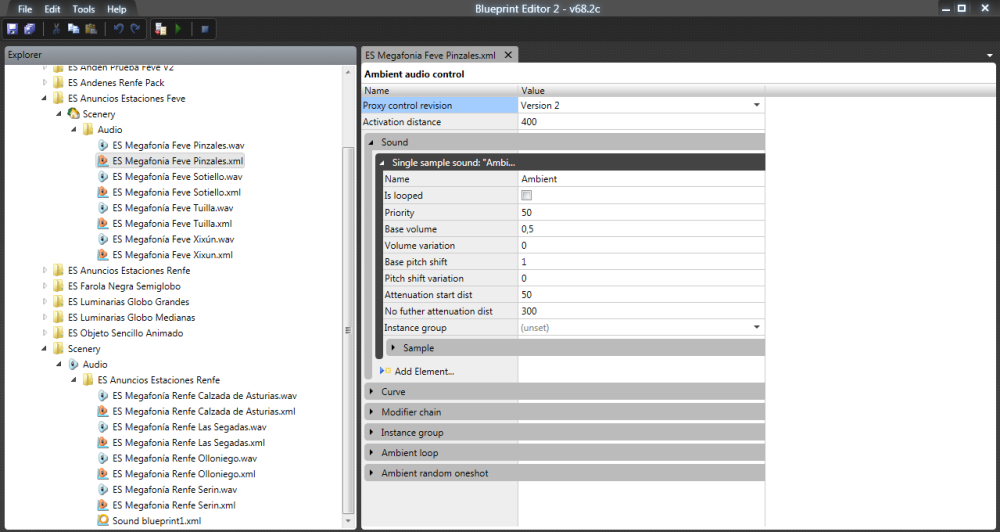This screenshot has height=532, width=1000.
Task: Expand the Ambient loop section
Action: pyautogui.click(x=372, y=453)
